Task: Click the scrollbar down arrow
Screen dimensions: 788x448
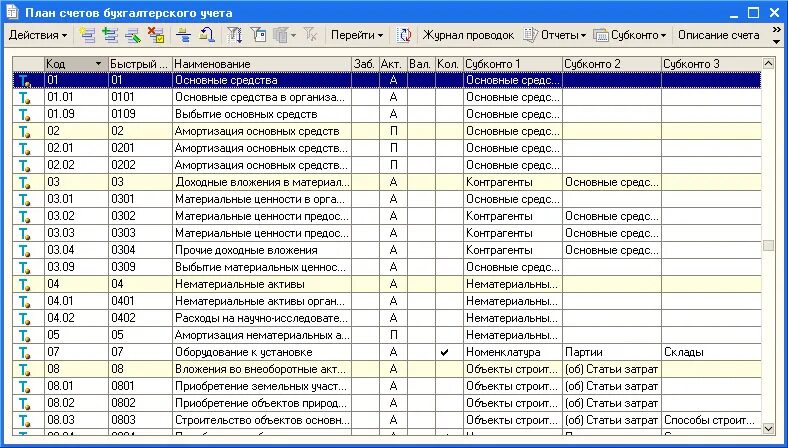Action: click(x=768, y=428)
